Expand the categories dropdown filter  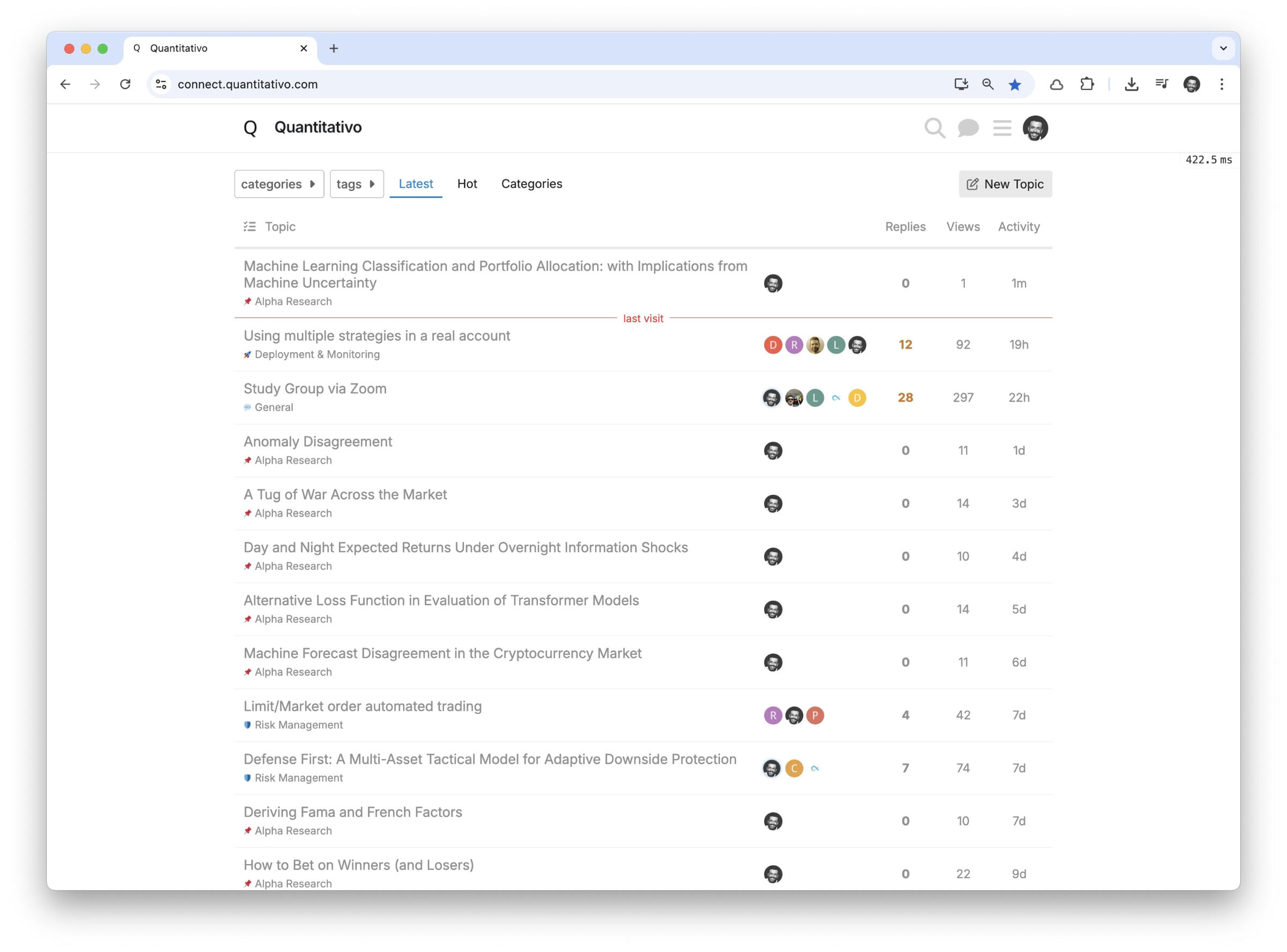click(x=279, y=184)
